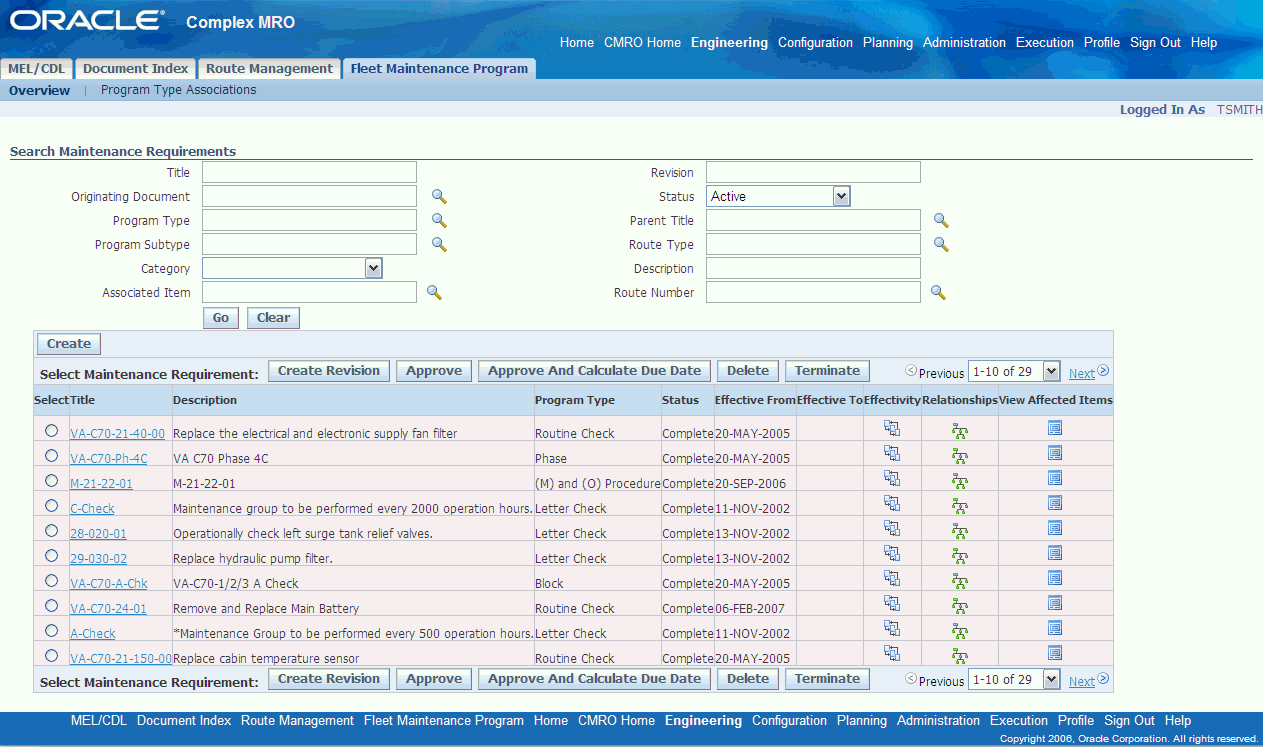Click the top Previous page arrow icon
This screenshot has height=747, width=1263.
911,370
